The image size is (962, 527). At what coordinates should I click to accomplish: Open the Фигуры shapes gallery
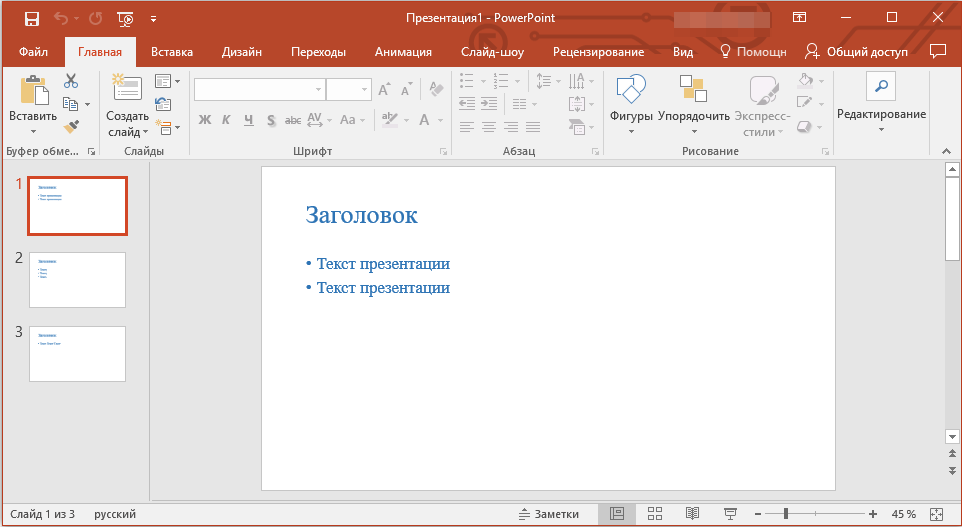[631, 104]
